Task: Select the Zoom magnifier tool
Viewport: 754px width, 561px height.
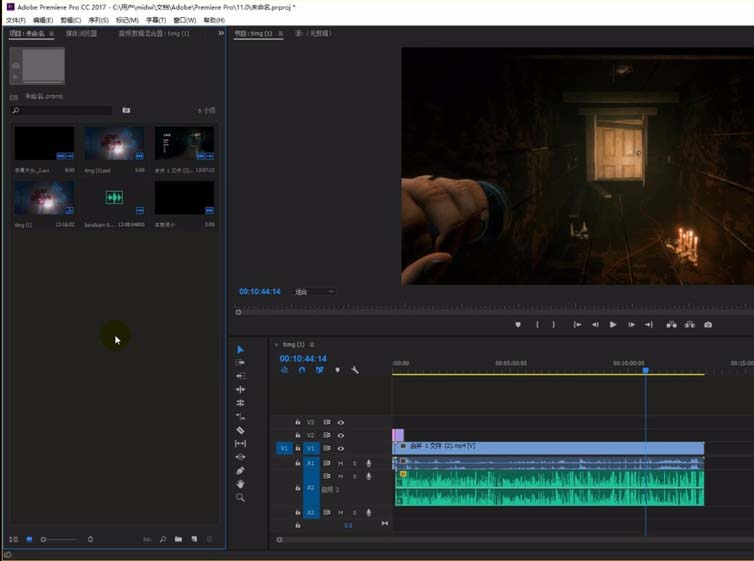Action: tap(240, 498)
